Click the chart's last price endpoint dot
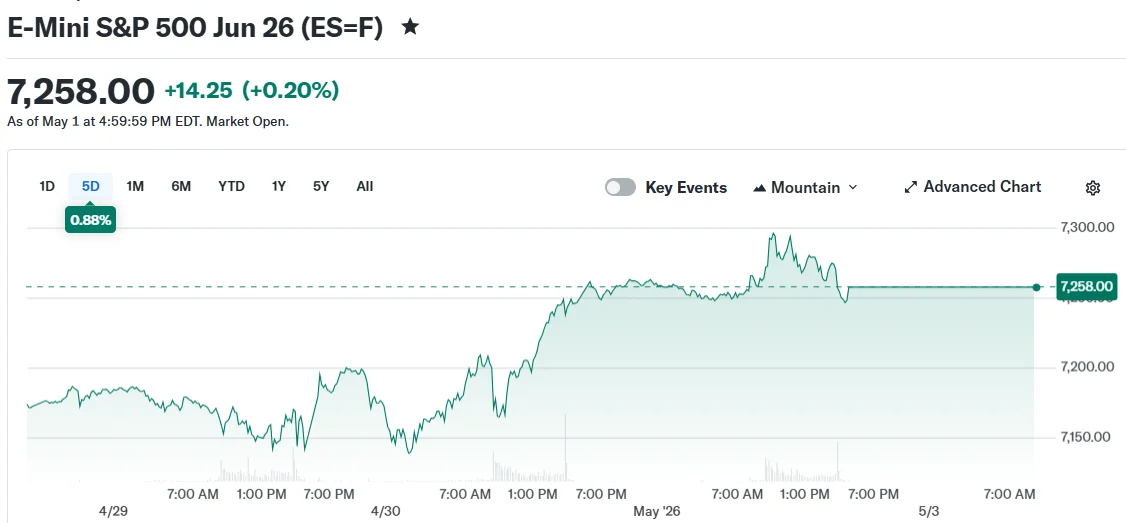 1036,287
